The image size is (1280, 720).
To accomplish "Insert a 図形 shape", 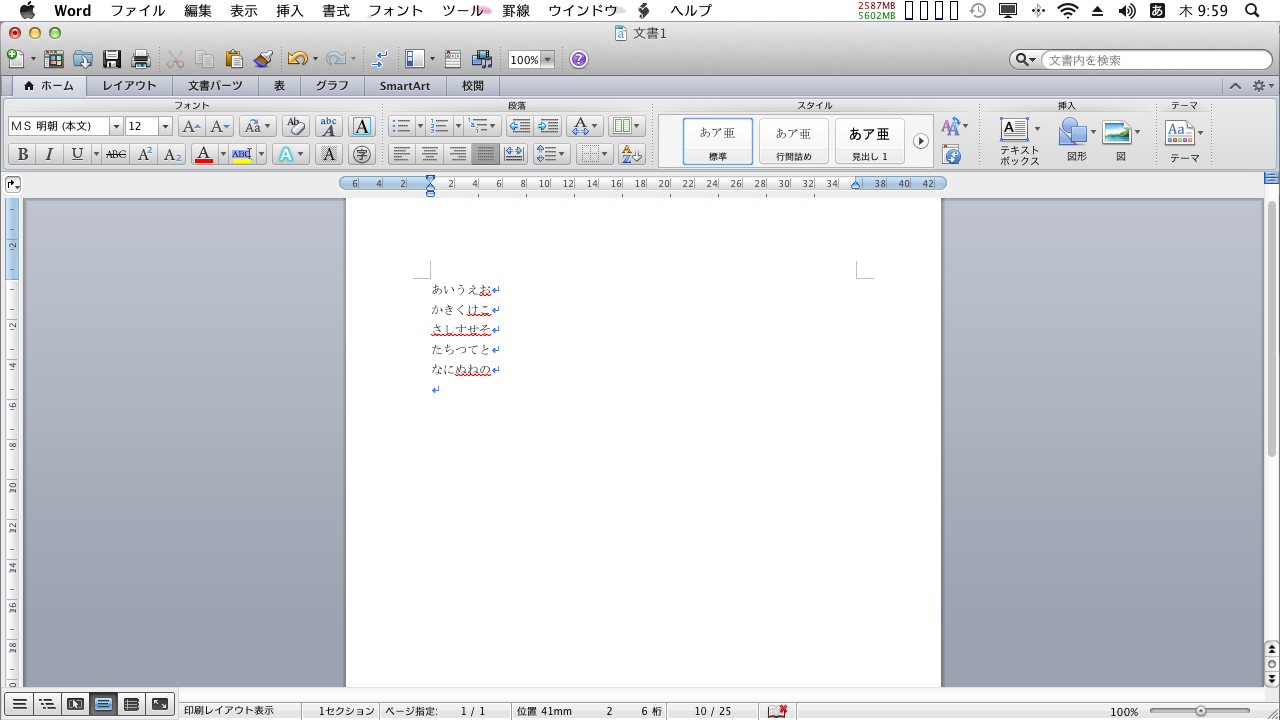I will 1076,141.
